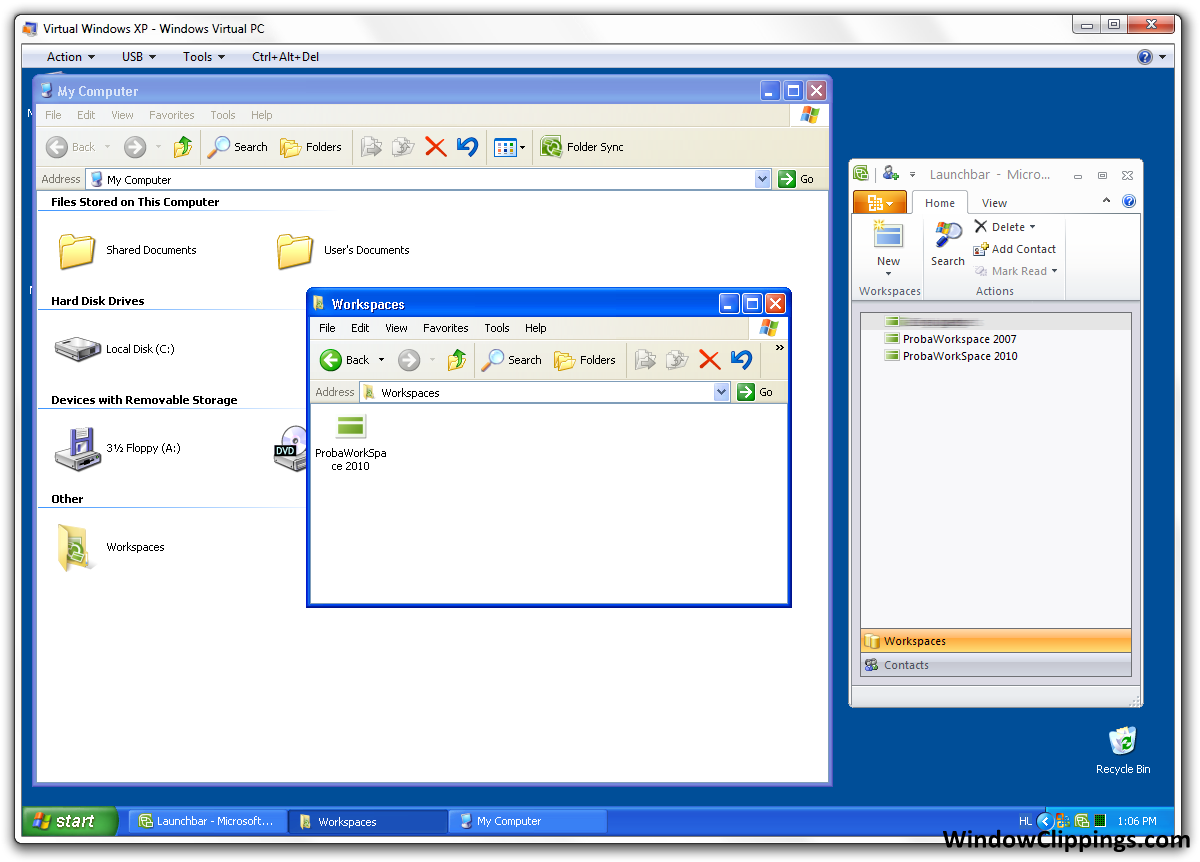Open Mark Read dropdown in Launchbar

(x=1054, y=271)
